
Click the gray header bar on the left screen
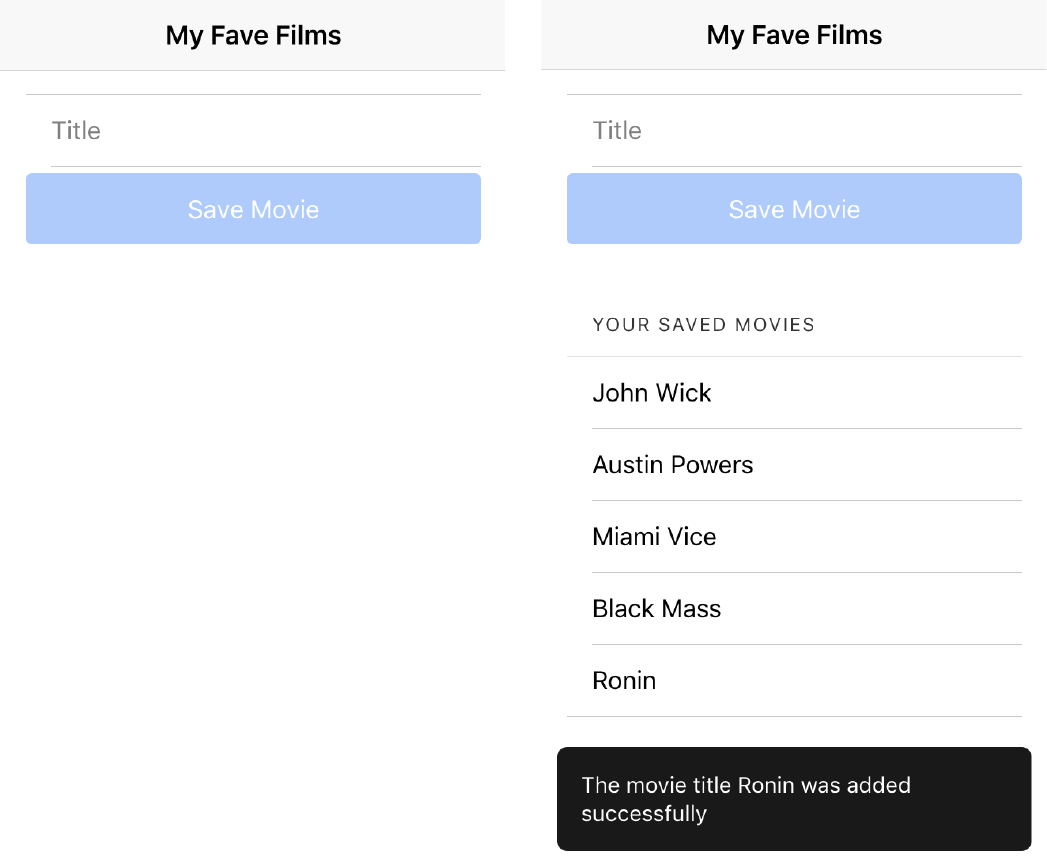252,35
